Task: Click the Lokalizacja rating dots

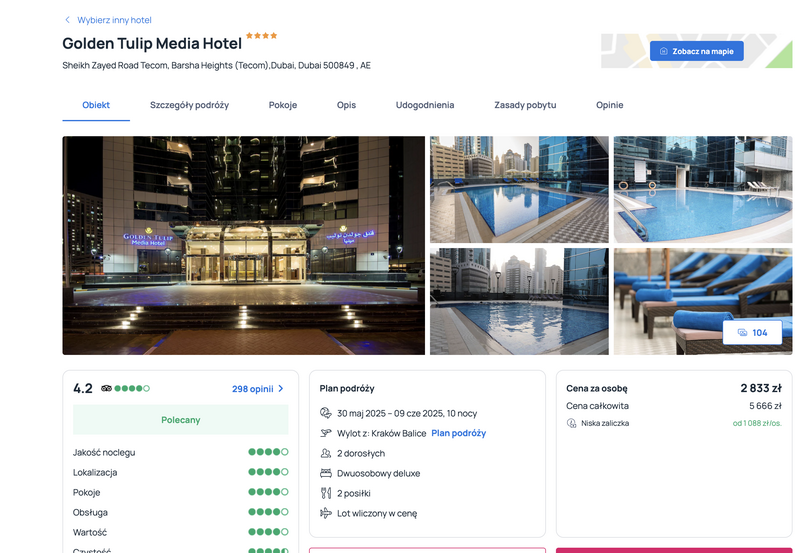Action: 268,472
